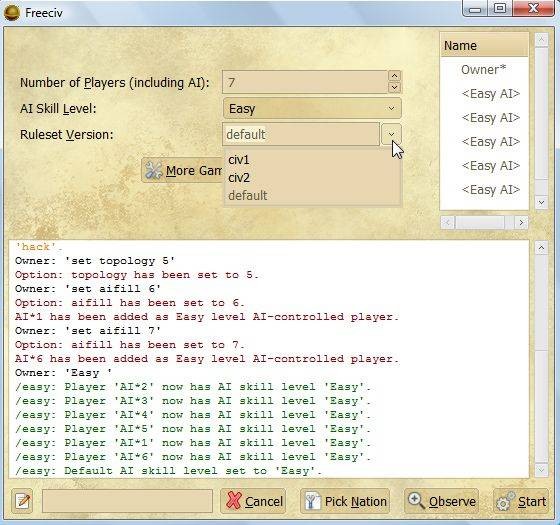Click the log line 'Default AI skill level set to Easy'
The width and height of the screenshot is (560, 525).
[169, 471]
